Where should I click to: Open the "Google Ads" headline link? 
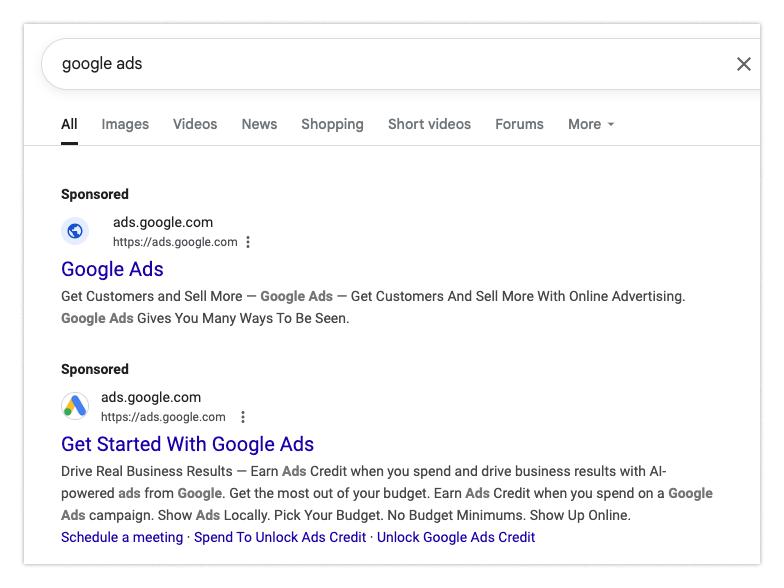point(112,269)
